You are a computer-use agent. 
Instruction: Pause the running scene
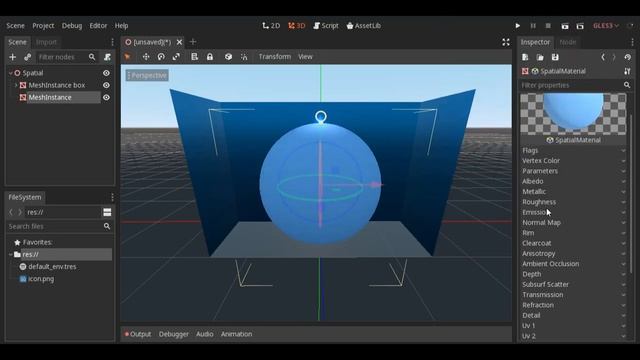(x=533, y=26)
